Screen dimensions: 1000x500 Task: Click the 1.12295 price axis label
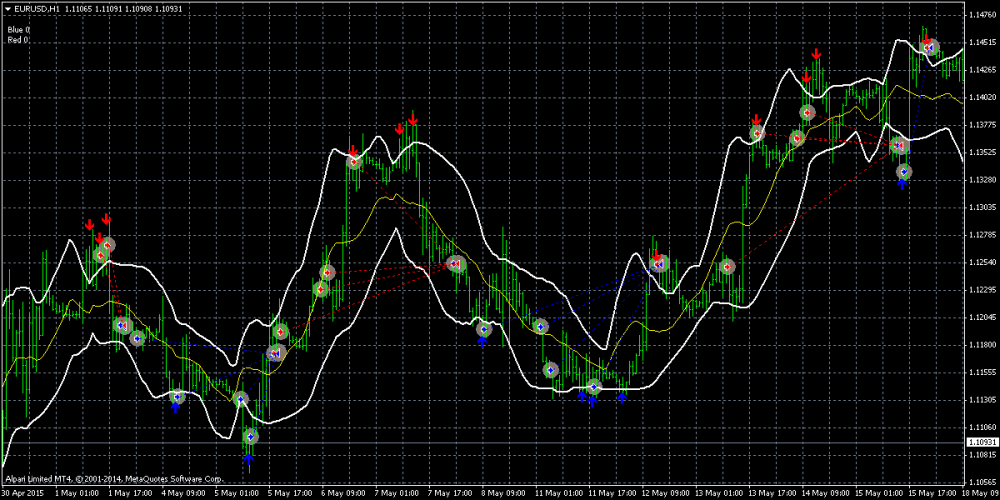point(982,290)
